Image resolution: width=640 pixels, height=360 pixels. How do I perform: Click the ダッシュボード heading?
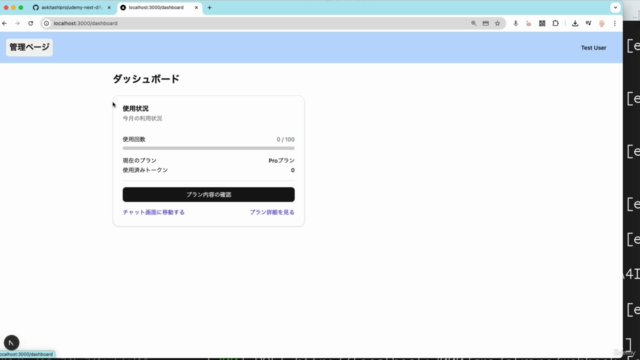point(146,79)
